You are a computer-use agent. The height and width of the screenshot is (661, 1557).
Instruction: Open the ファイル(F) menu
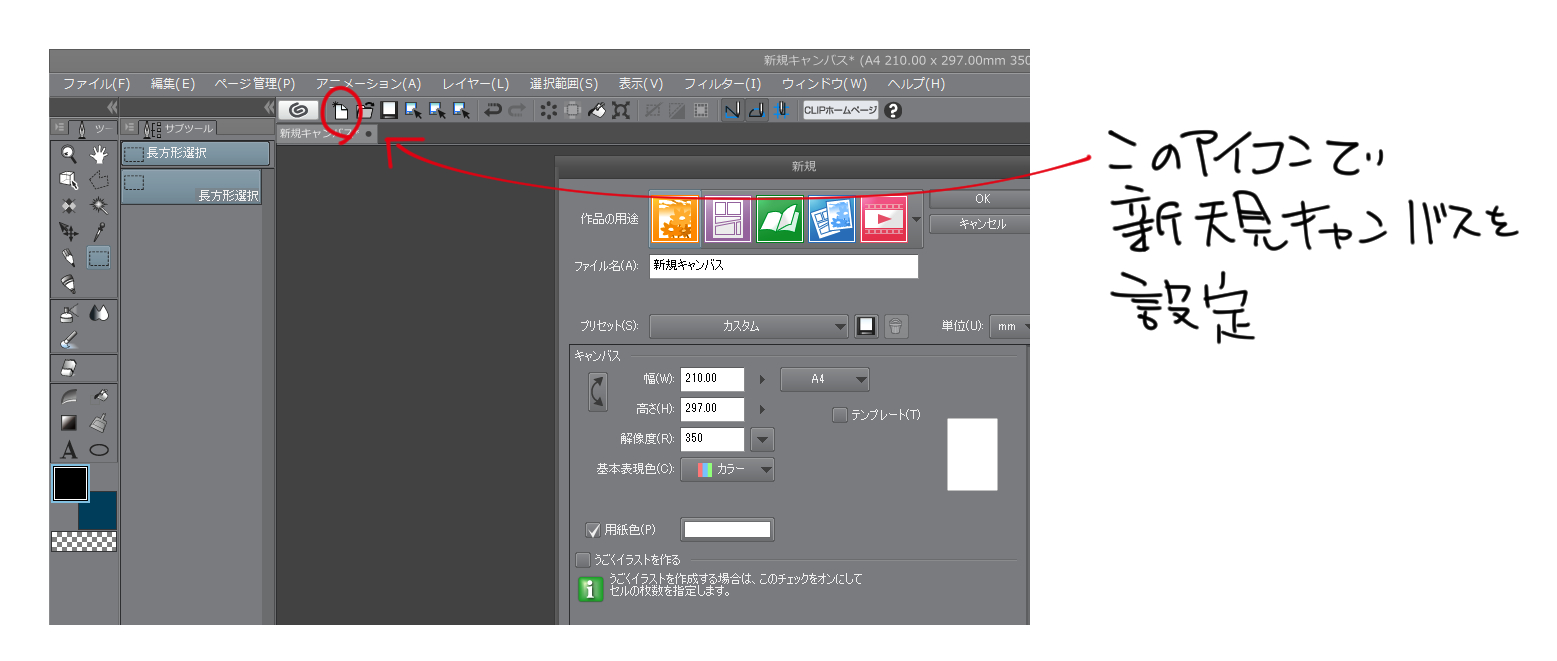[96, 84]
